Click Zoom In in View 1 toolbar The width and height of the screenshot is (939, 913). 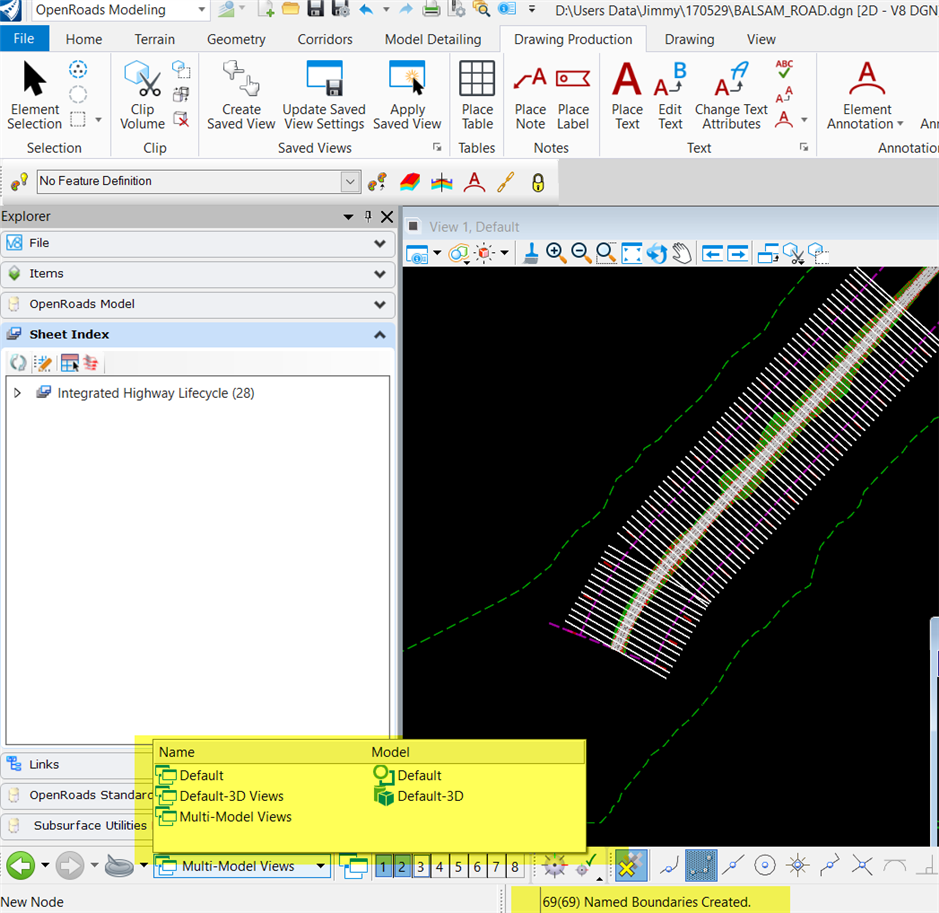pos(556,254)
